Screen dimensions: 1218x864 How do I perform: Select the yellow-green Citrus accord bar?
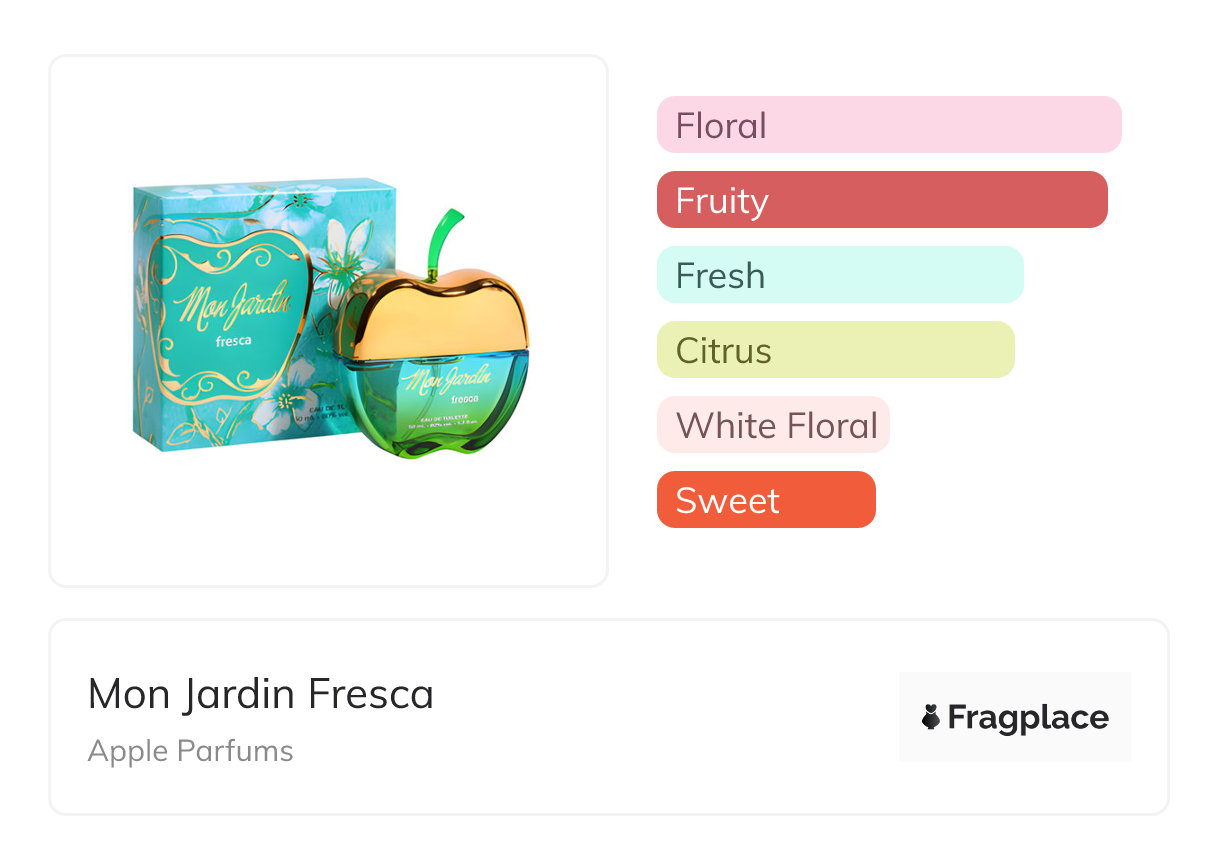click(x=835, y=350)
